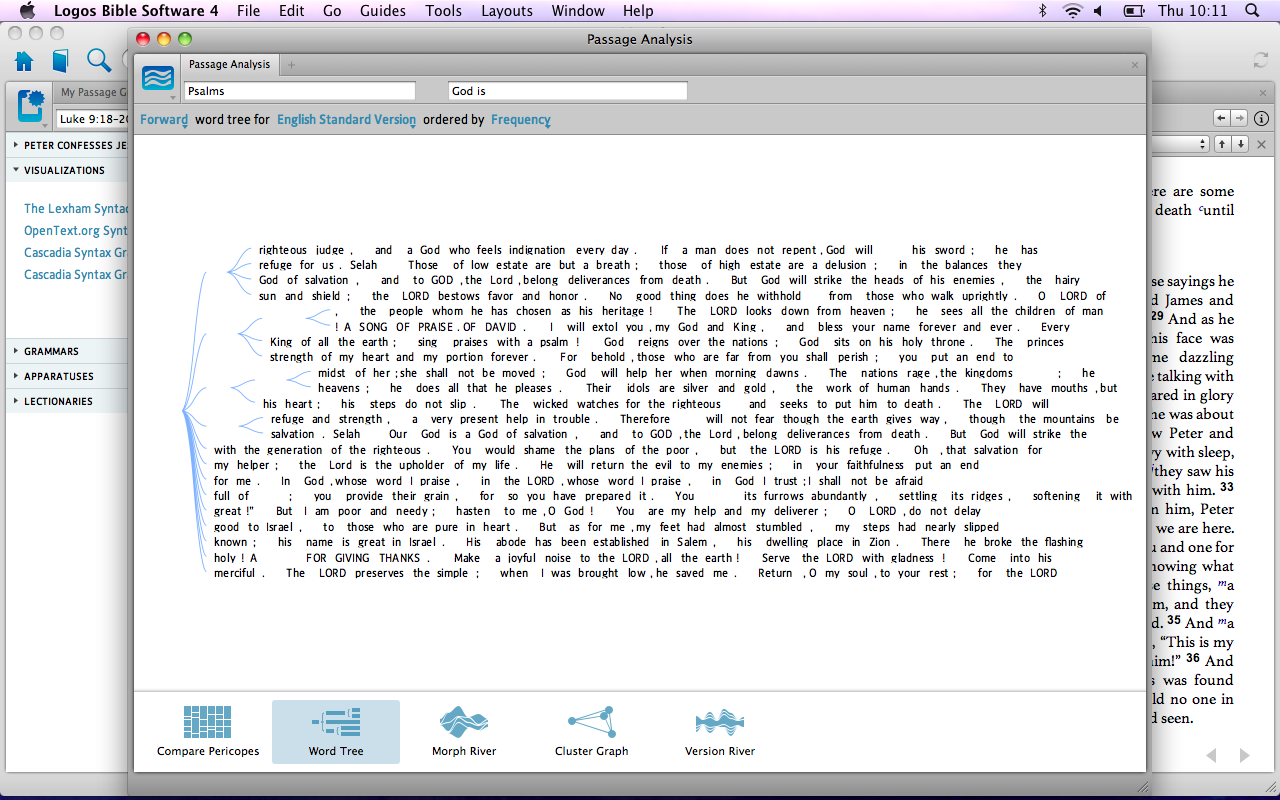Go to next page arrow in resource

point(1244,755)
